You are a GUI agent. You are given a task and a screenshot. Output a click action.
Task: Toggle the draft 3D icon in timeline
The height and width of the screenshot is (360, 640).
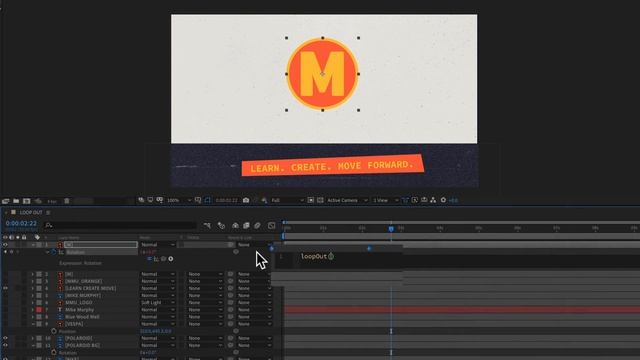point(221,225)
